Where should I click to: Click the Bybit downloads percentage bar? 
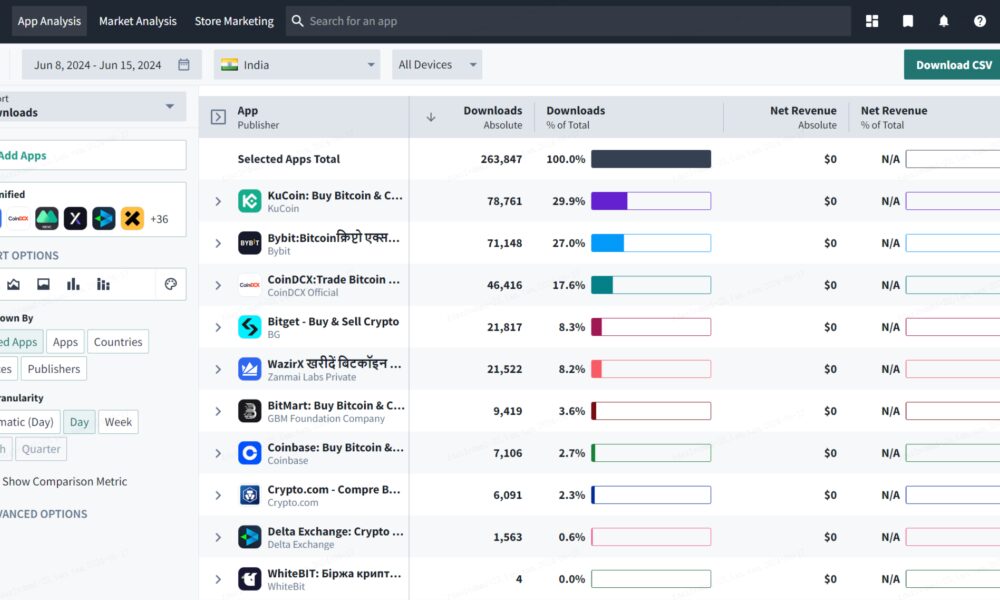tap(650, 243)
